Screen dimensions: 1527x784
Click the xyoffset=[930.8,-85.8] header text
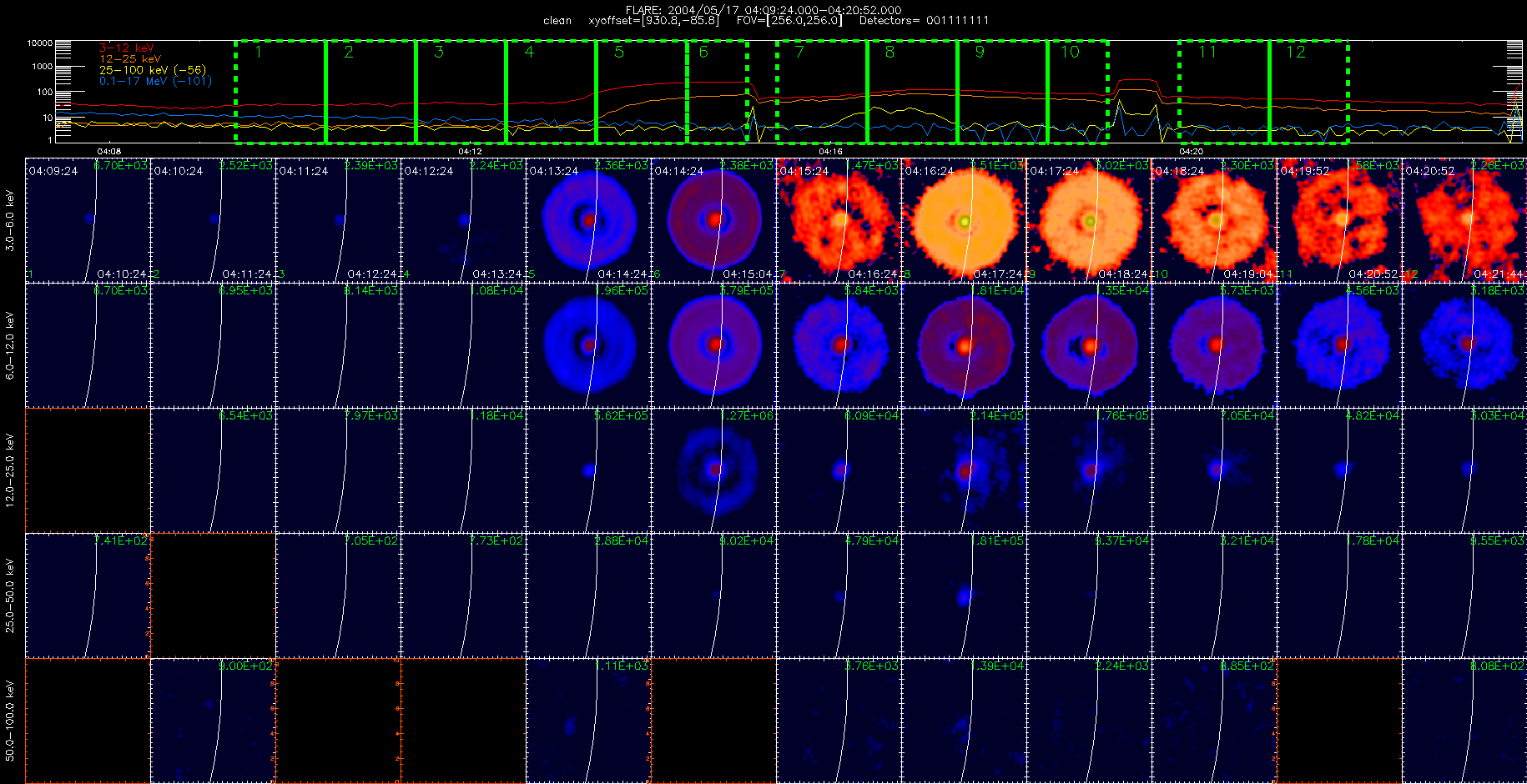(x=653, y=20)
